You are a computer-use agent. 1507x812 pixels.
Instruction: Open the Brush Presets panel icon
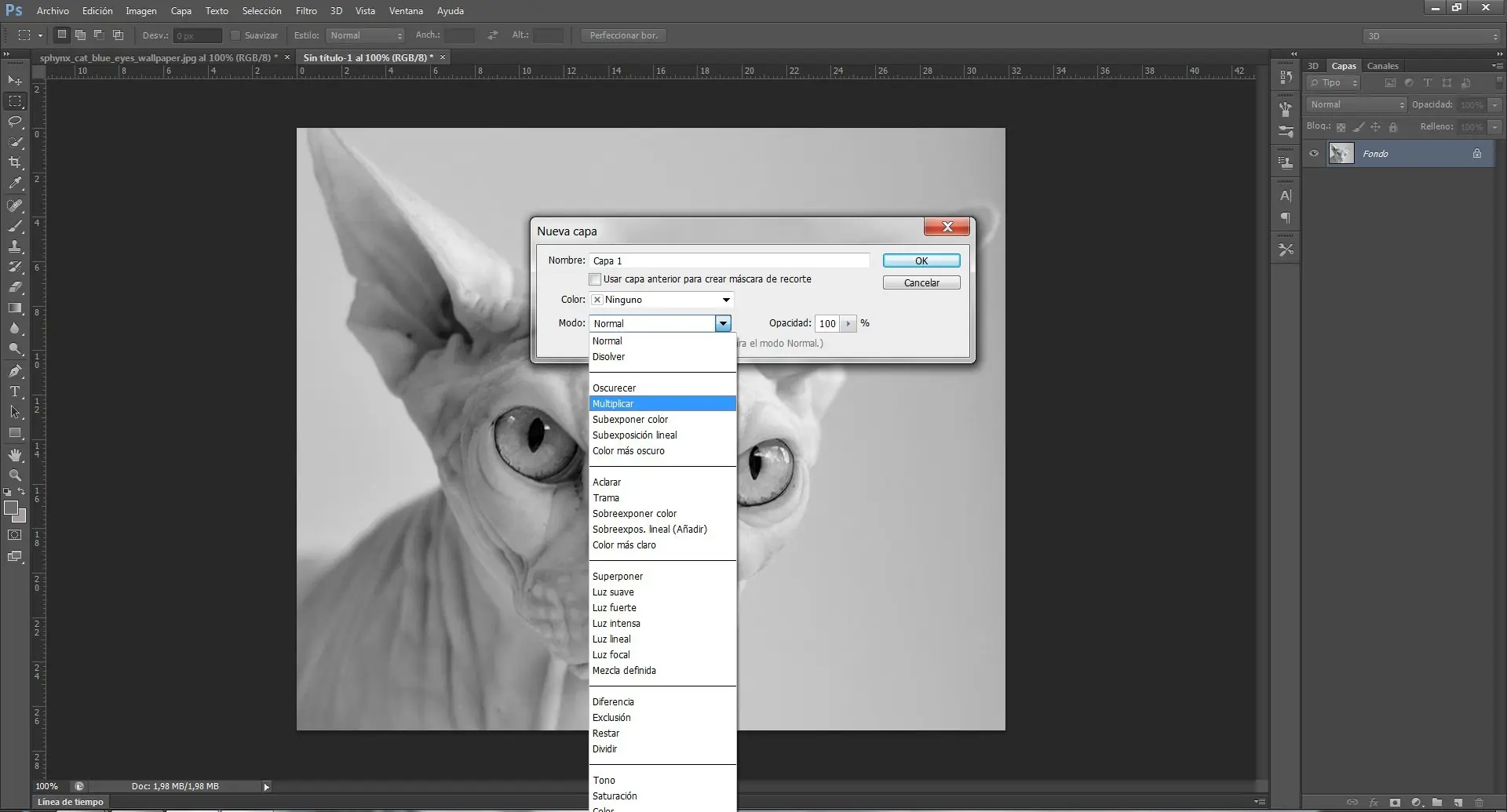[1286, 132]
